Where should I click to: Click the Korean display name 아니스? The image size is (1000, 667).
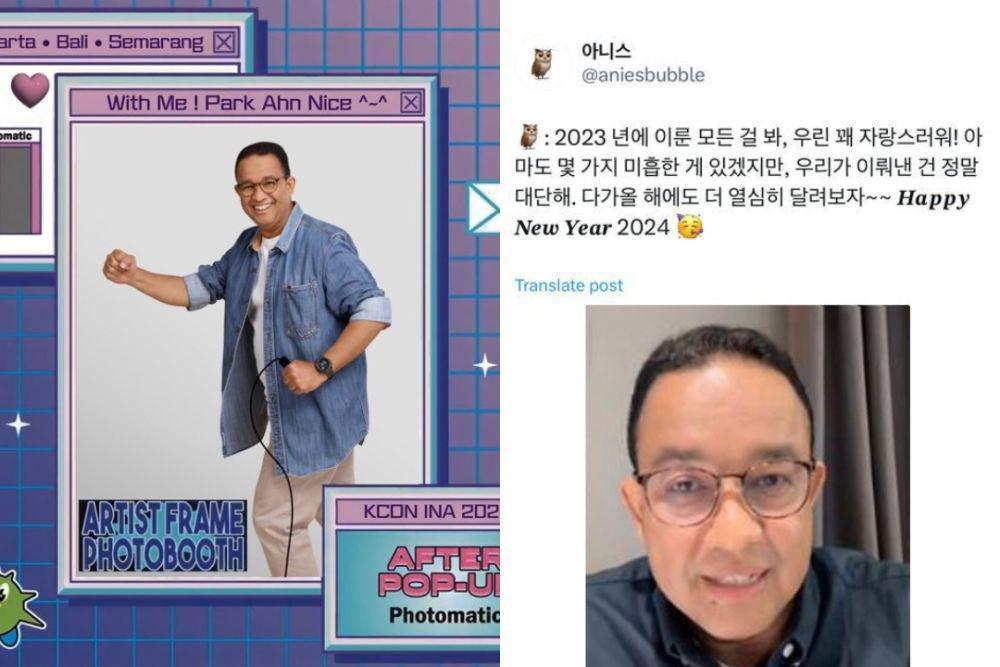pos(606,51)
